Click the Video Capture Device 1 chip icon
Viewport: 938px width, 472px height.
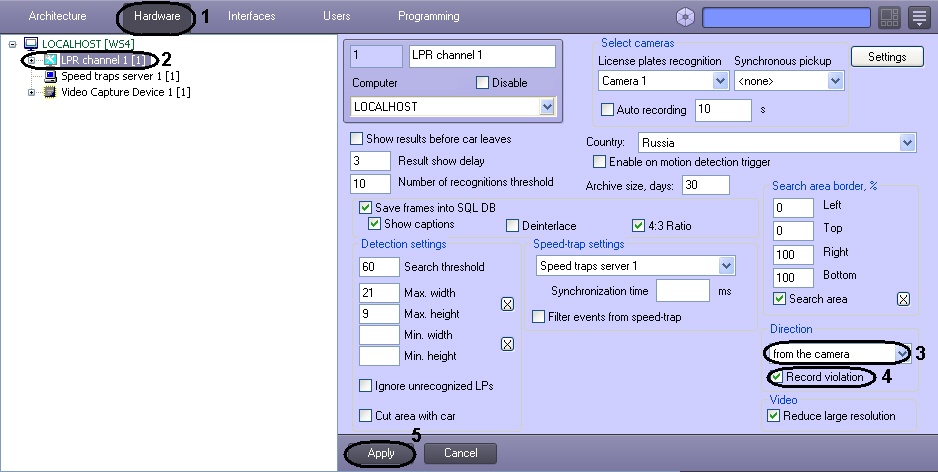click(x=50, y=92)
